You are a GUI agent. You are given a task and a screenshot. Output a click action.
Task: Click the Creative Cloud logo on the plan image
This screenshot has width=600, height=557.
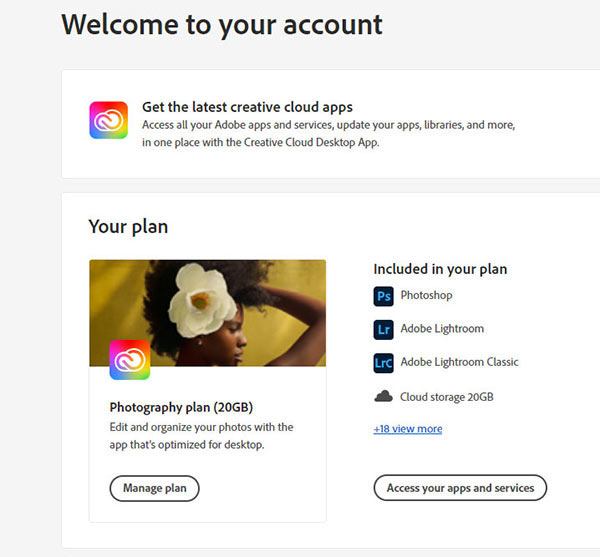pos(130,360)
